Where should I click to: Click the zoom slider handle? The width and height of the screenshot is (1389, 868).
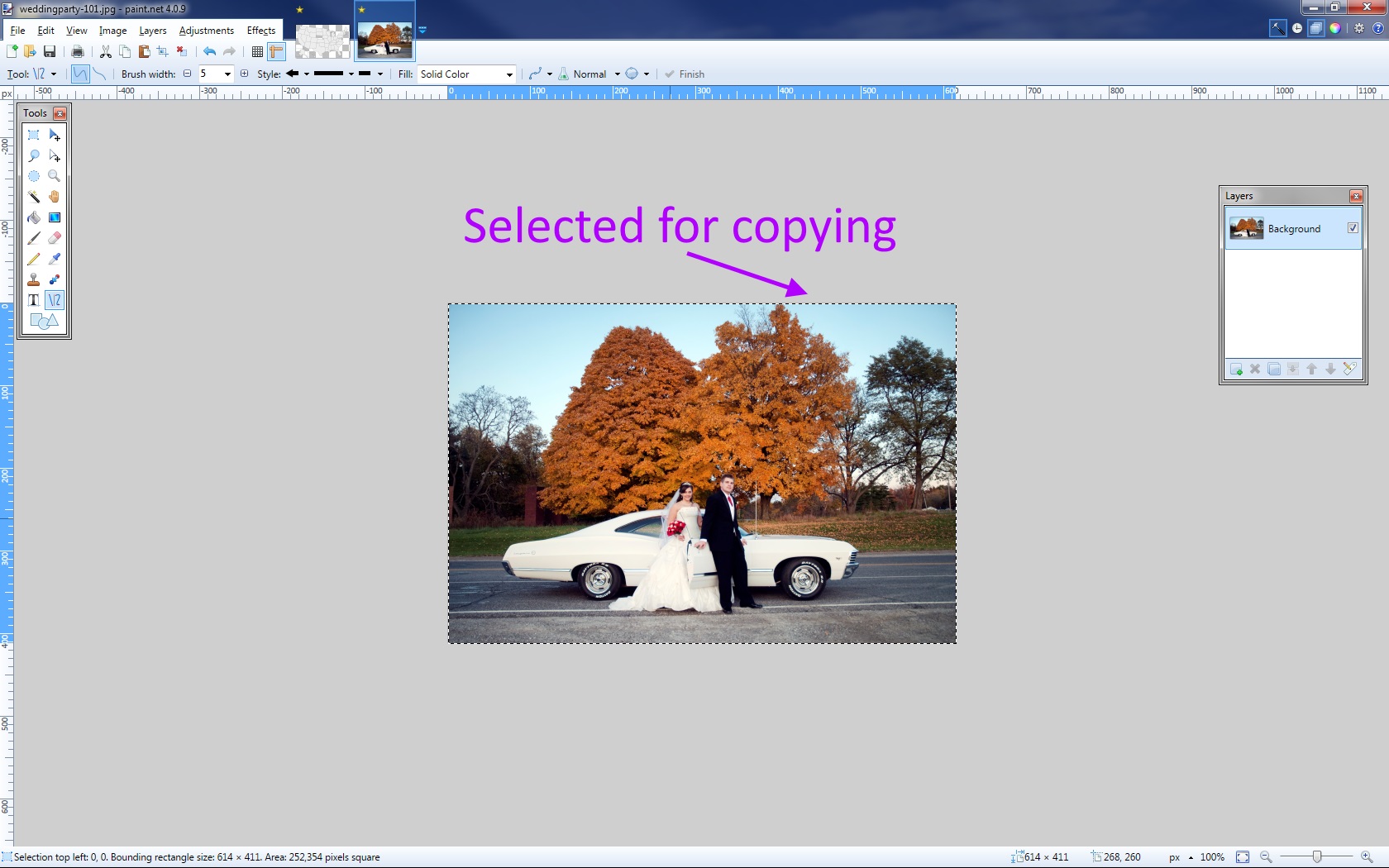pos(1317,857)
